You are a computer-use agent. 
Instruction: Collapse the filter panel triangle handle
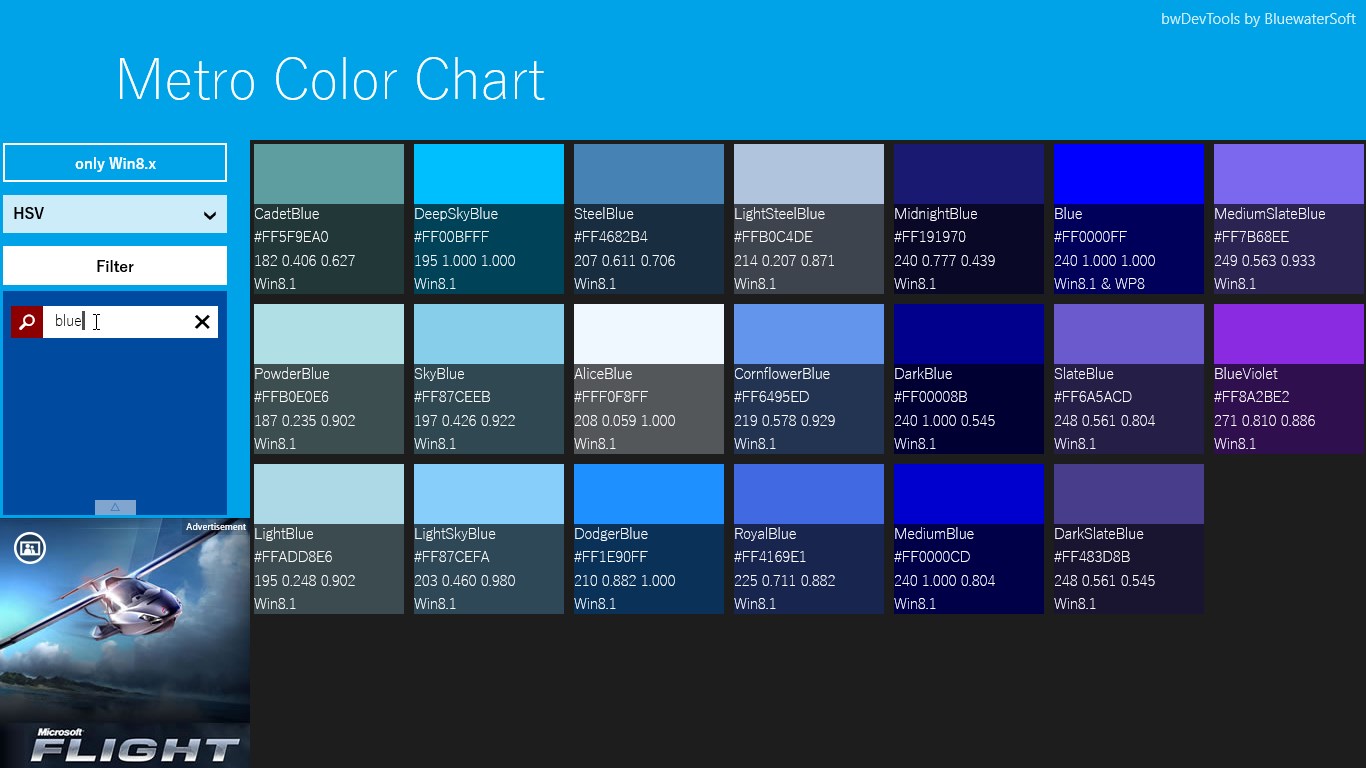[x=115, y=507]
